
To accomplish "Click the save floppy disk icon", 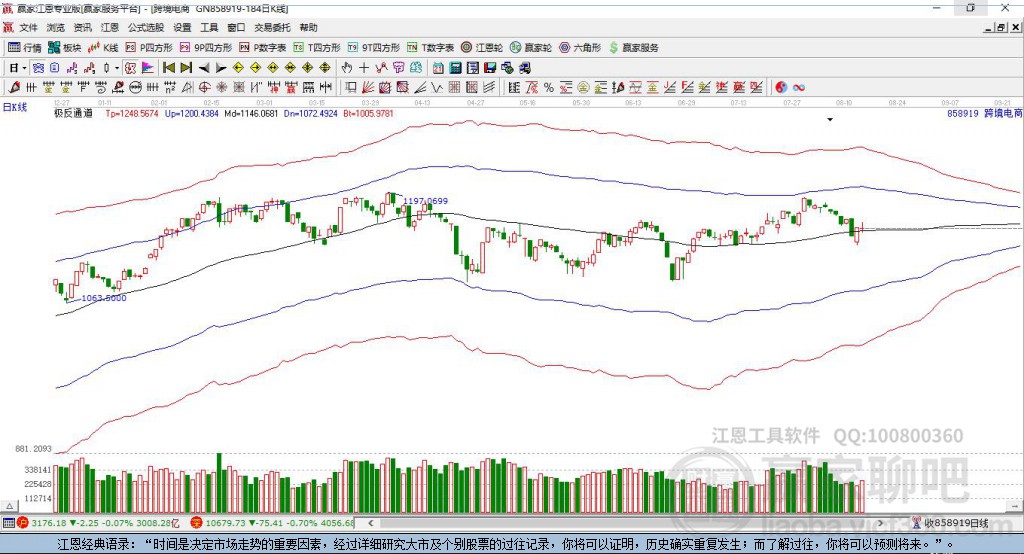I will click(x=491, y=68).
